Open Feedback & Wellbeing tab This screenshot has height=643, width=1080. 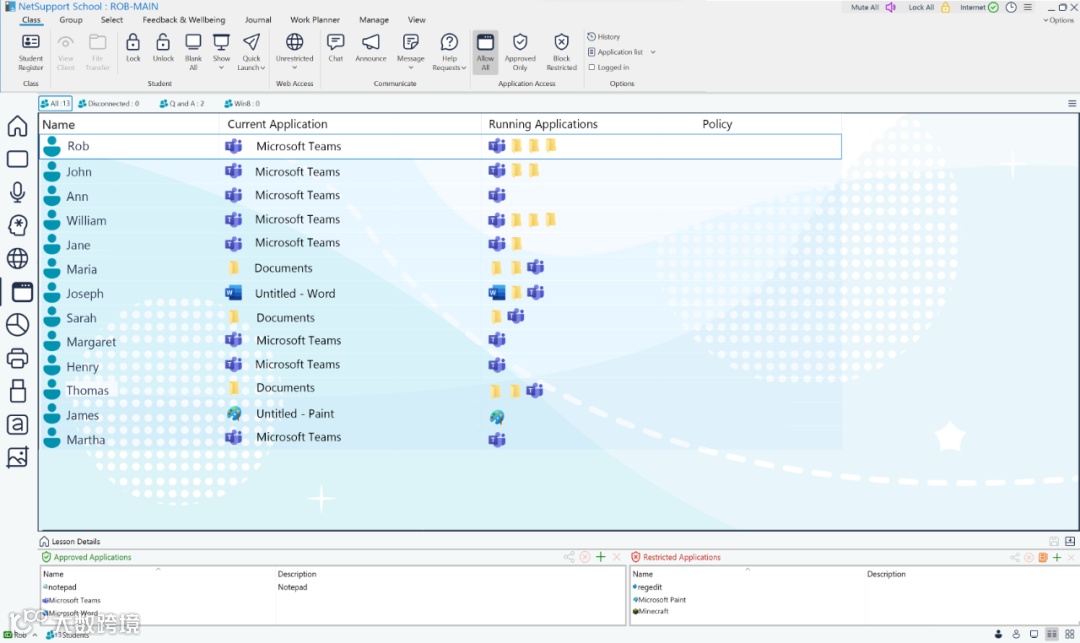point(183,20)
